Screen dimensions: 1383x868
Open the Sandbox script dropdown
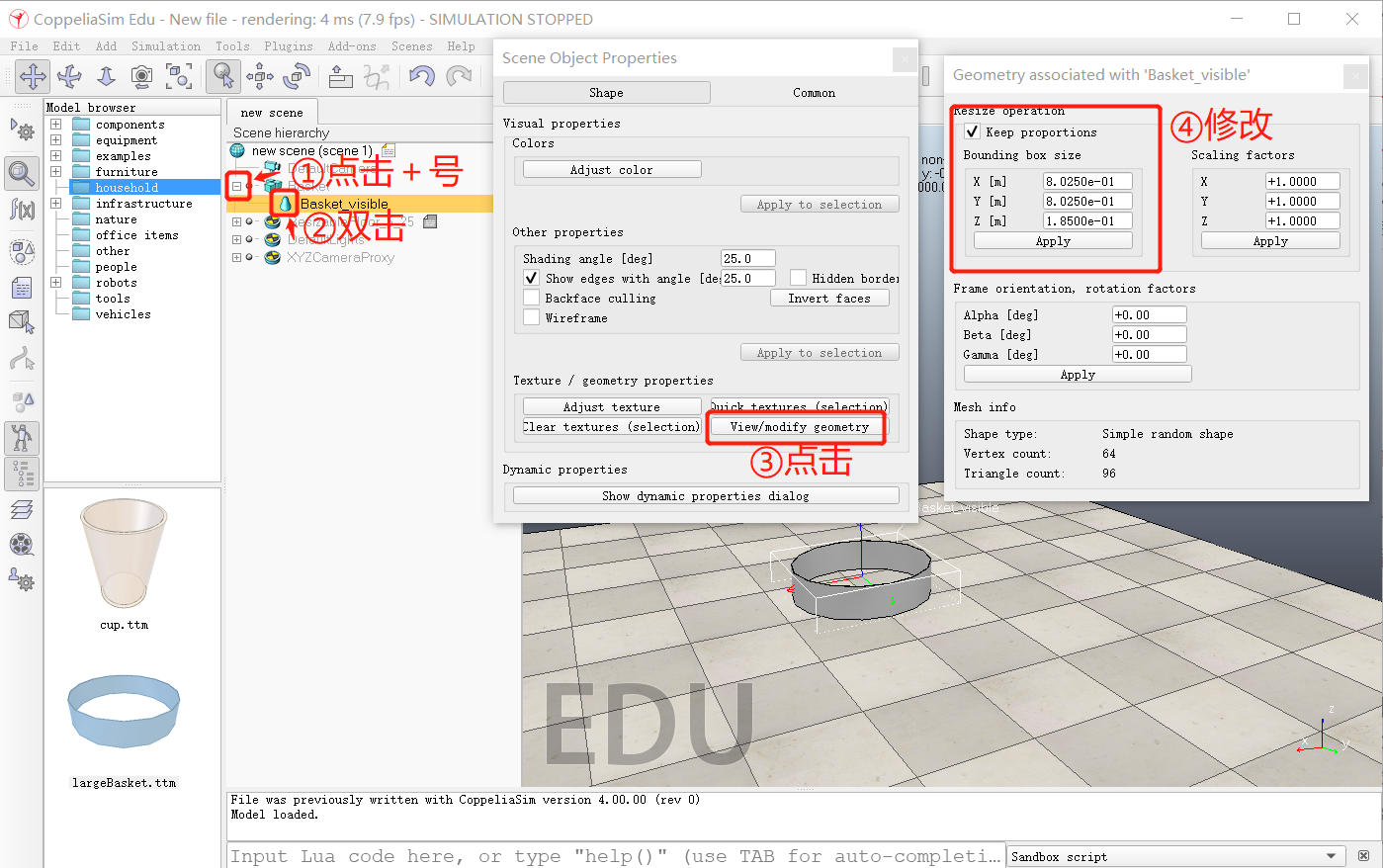(1330, 855)
